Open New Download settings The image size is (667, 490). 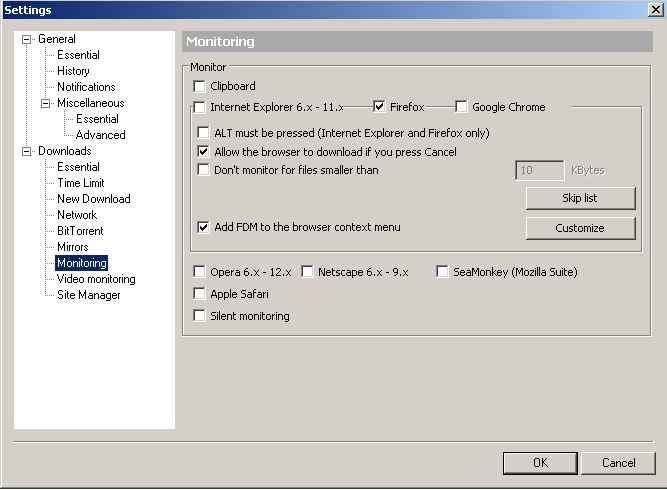pos(94,199)
